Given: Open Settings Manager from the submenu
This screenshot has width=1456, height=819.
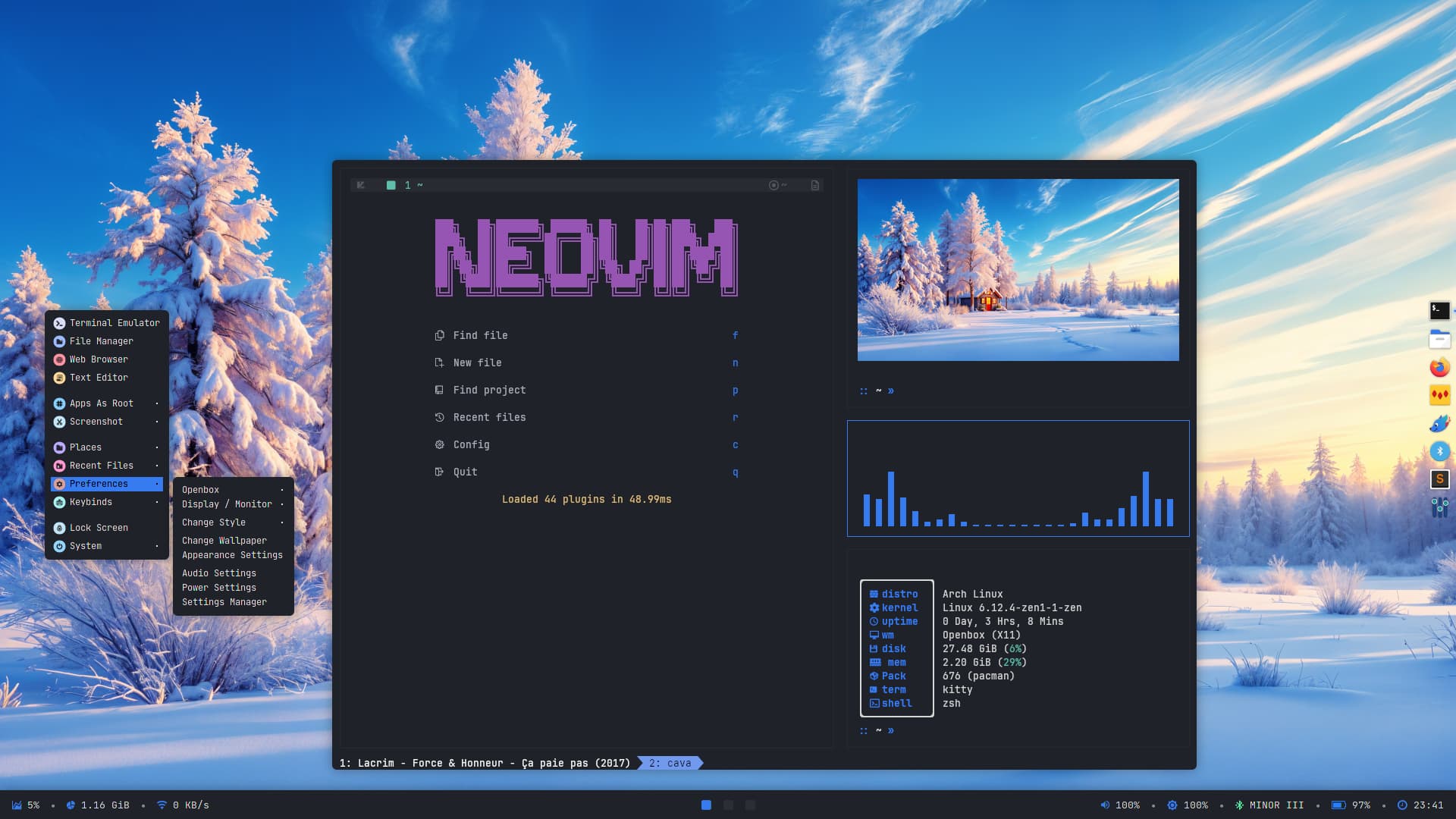Looking at the screenshot, I should point(233,602).
